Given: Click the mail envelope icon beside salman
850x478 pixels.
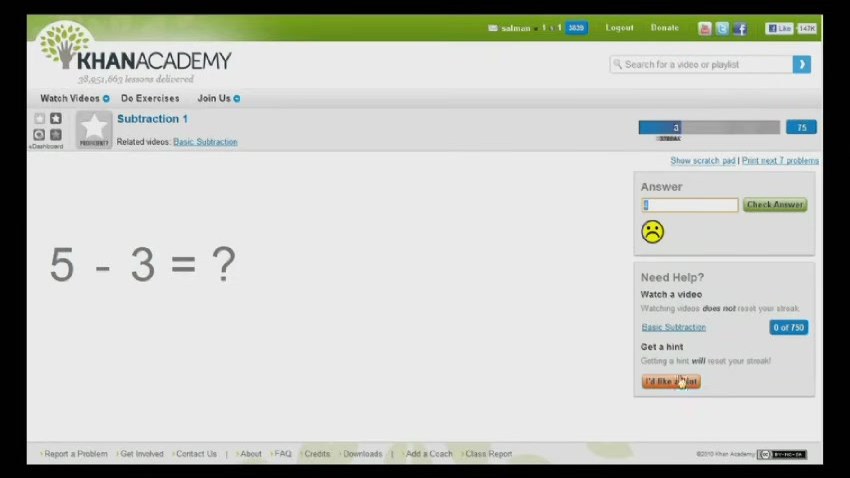Looking at the screenshot, I should tap(492, 28).
